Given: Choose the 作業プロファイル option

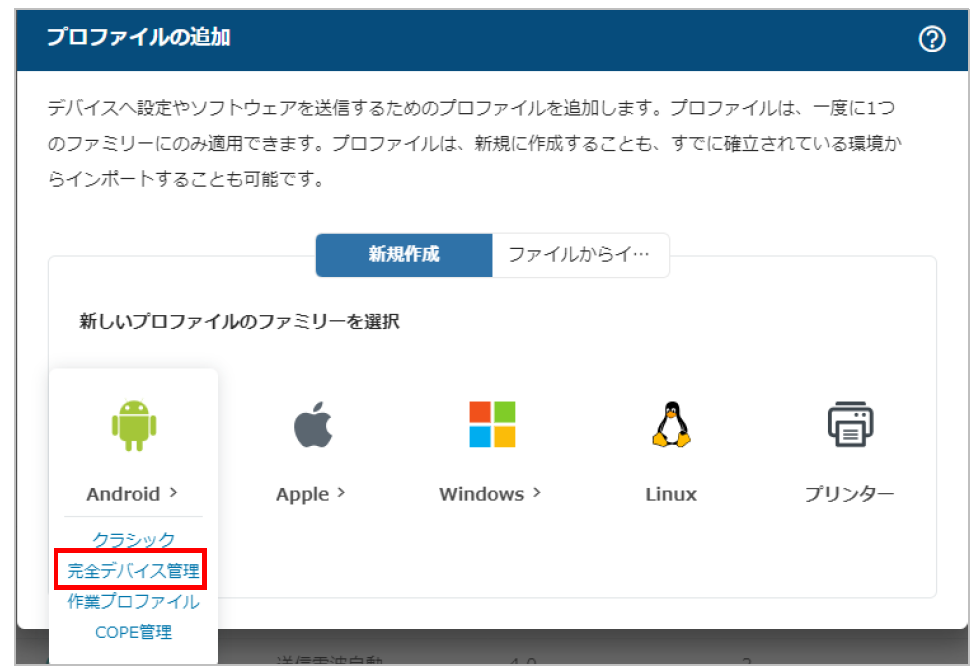Looking at the screenshot, I should [134, 601].
